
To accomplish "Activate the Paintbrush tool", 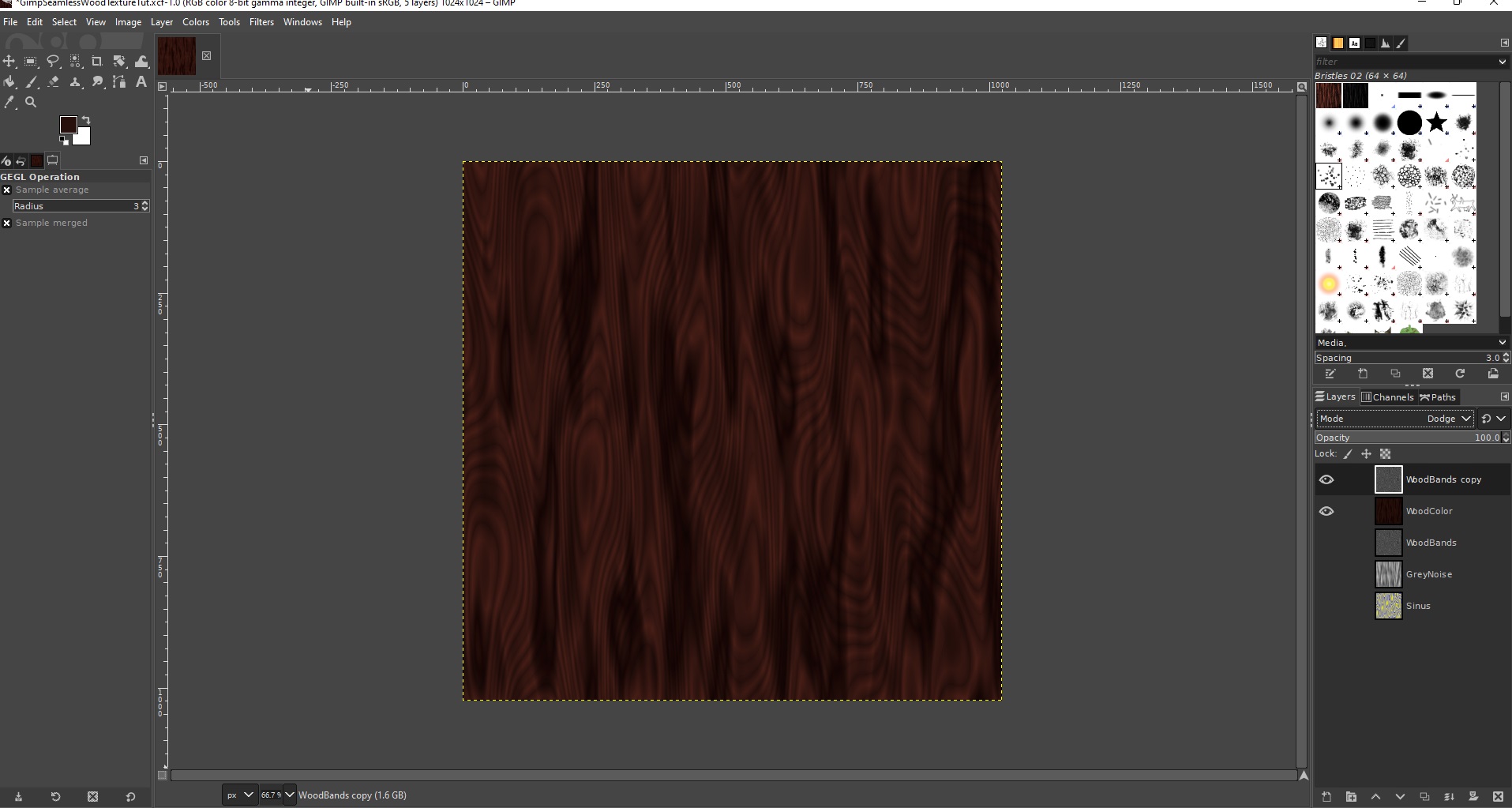I will (x=32, y=81).
